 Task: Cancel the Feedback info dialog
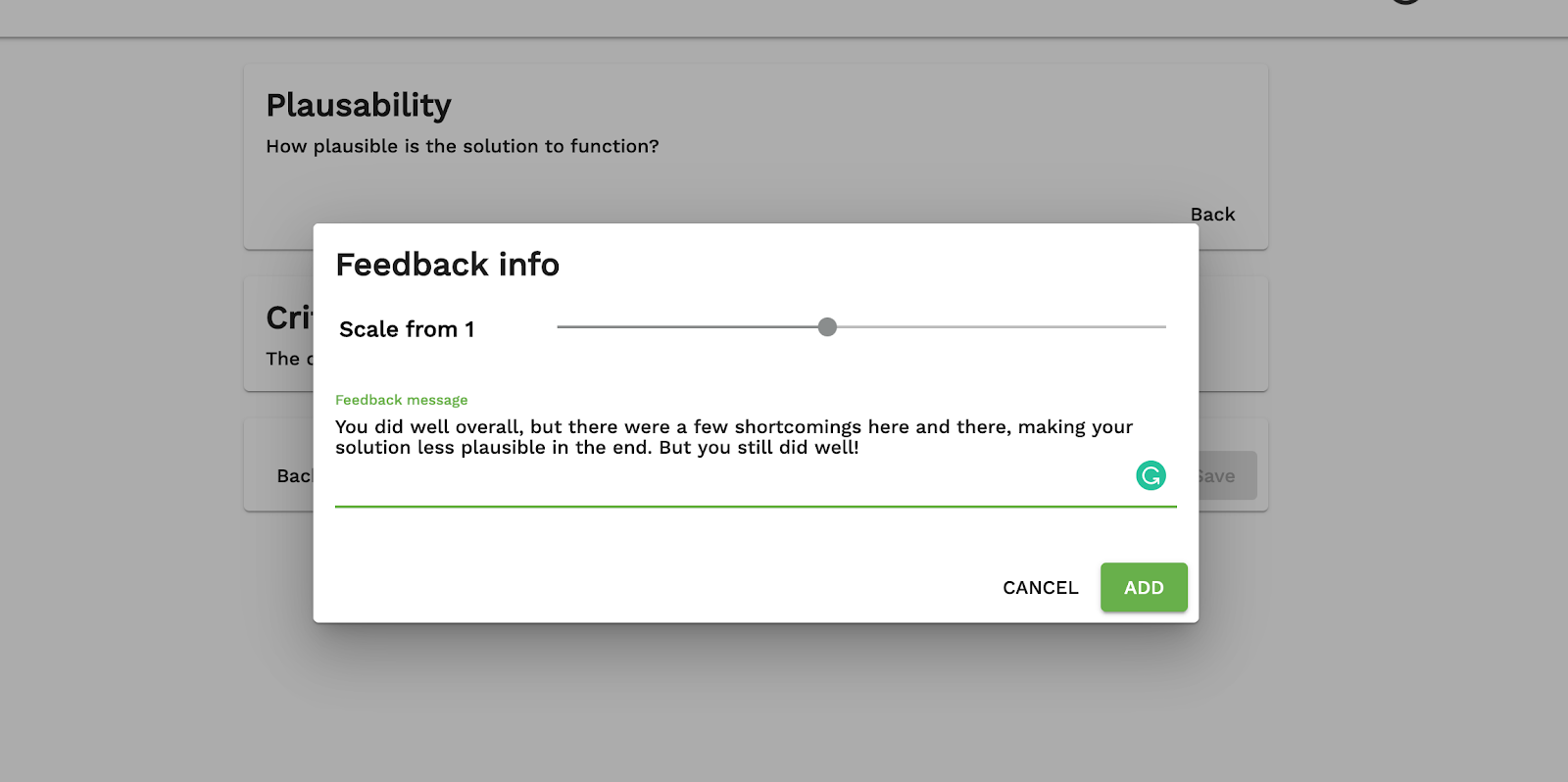point(1040,588)
